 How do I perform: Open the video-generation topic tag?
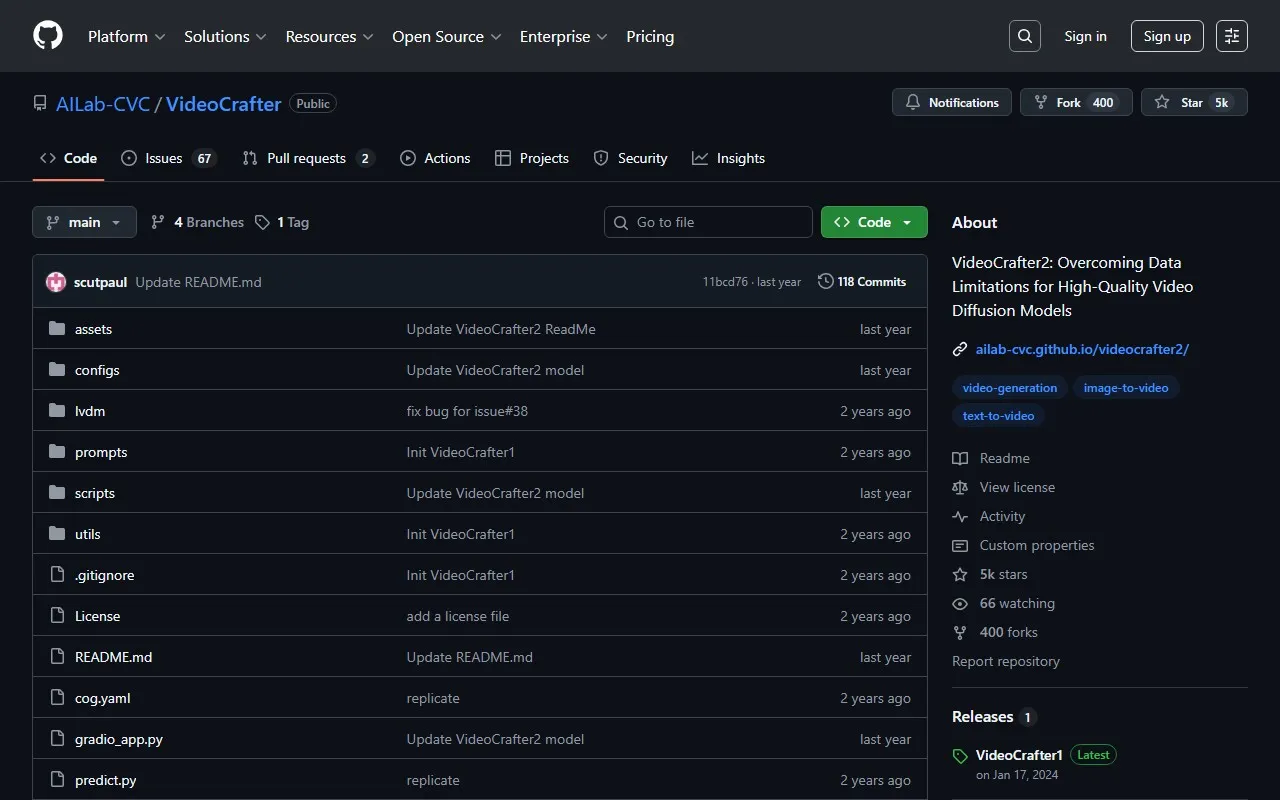point(1009,388)
